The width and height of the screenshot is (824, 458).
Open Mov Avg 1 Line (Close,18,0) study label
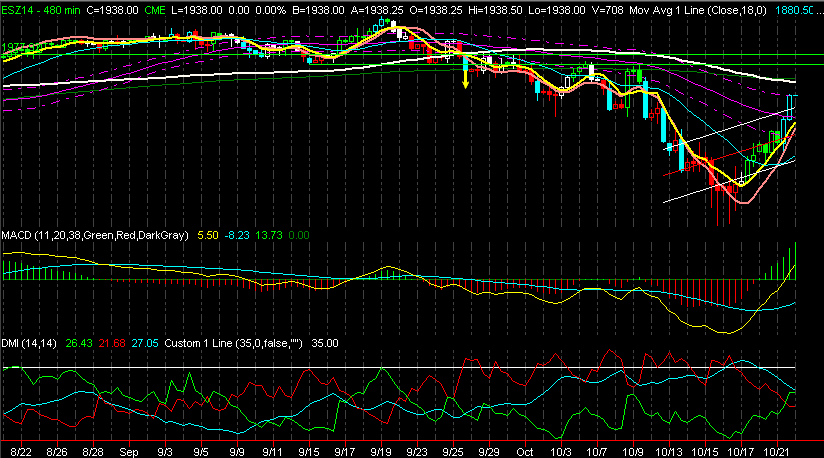pyautogui.click(x=698, y=10)
